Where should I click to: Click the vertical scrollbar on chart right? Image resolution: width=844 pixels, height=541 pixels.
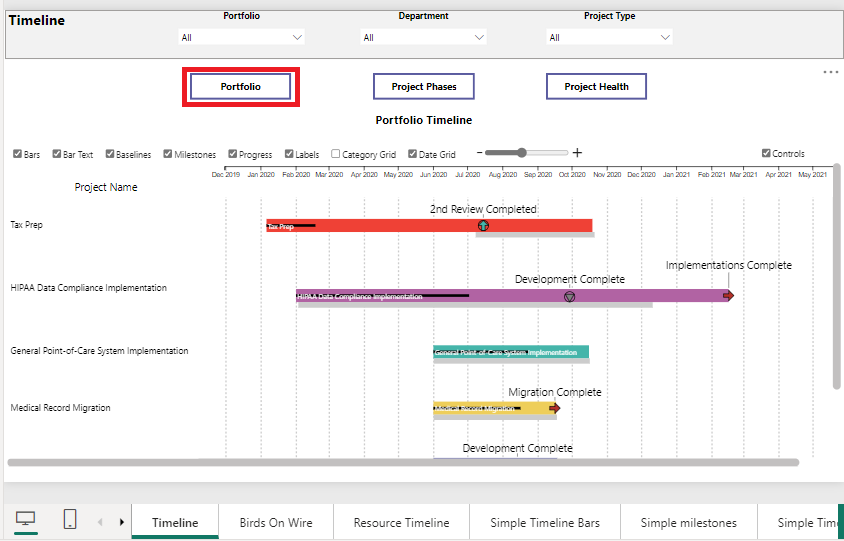836,276
